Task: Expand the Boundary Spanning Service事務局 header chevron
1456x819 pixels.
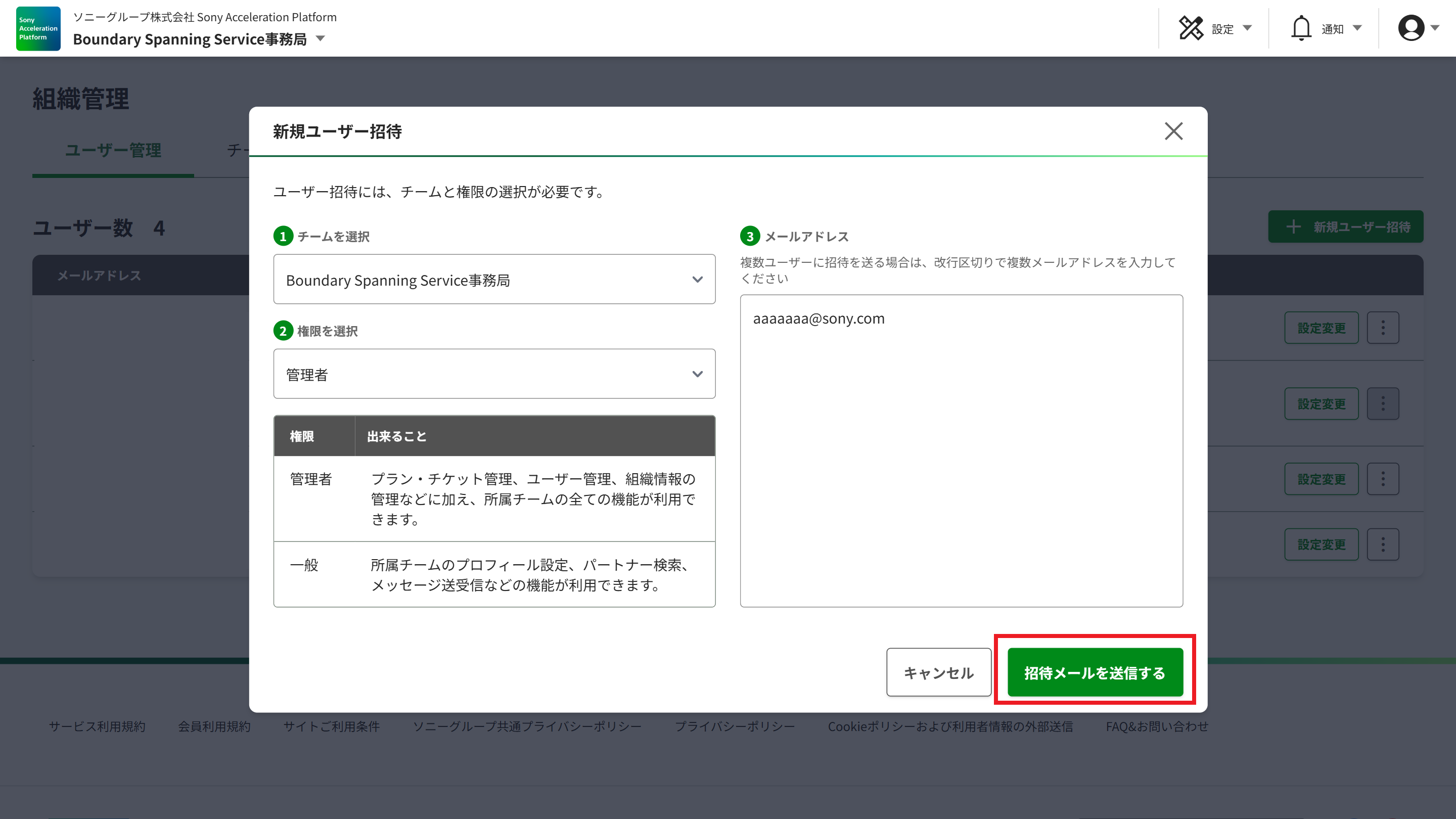Action: coord(320,39)
